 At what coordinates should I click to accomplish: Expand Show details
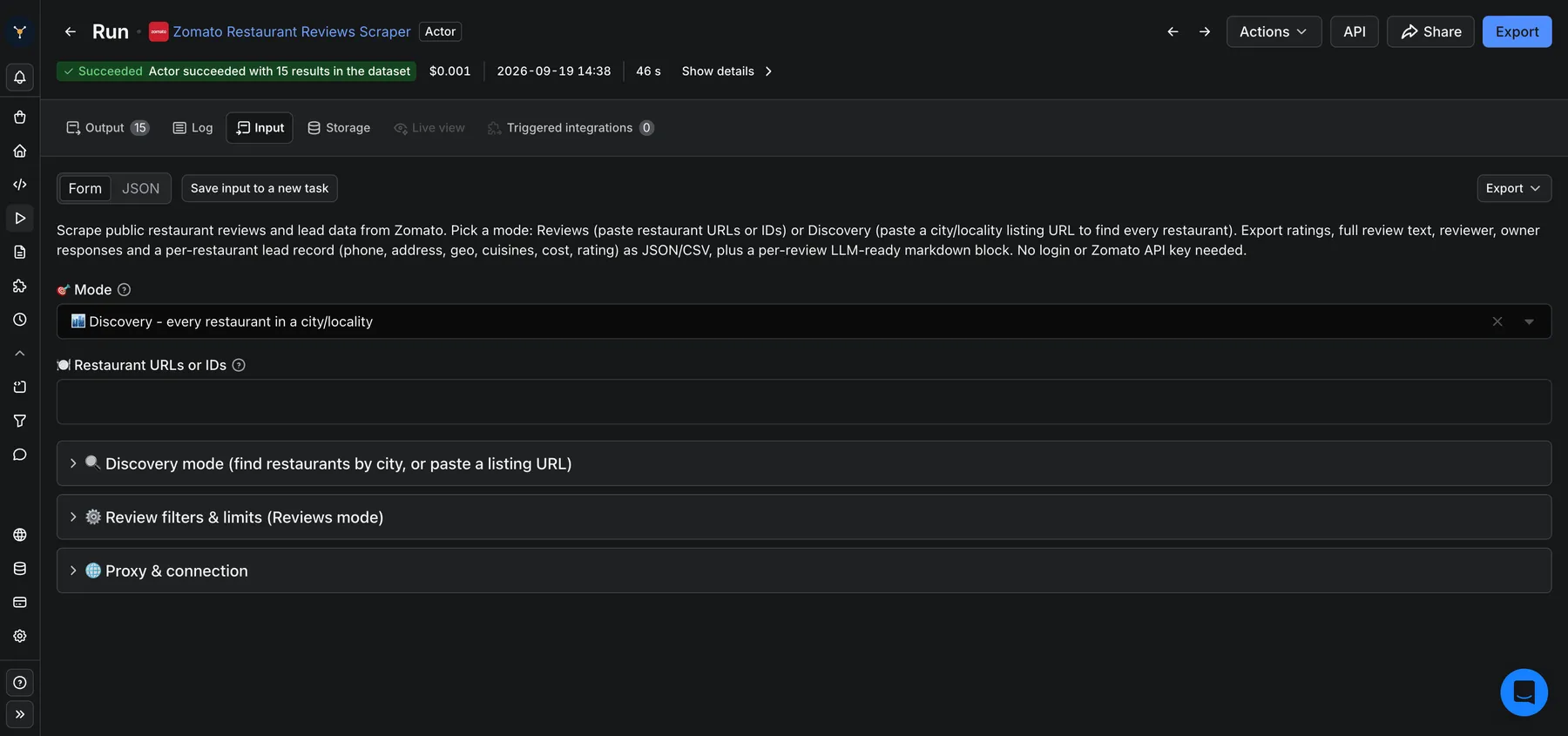tap(727, 71)
